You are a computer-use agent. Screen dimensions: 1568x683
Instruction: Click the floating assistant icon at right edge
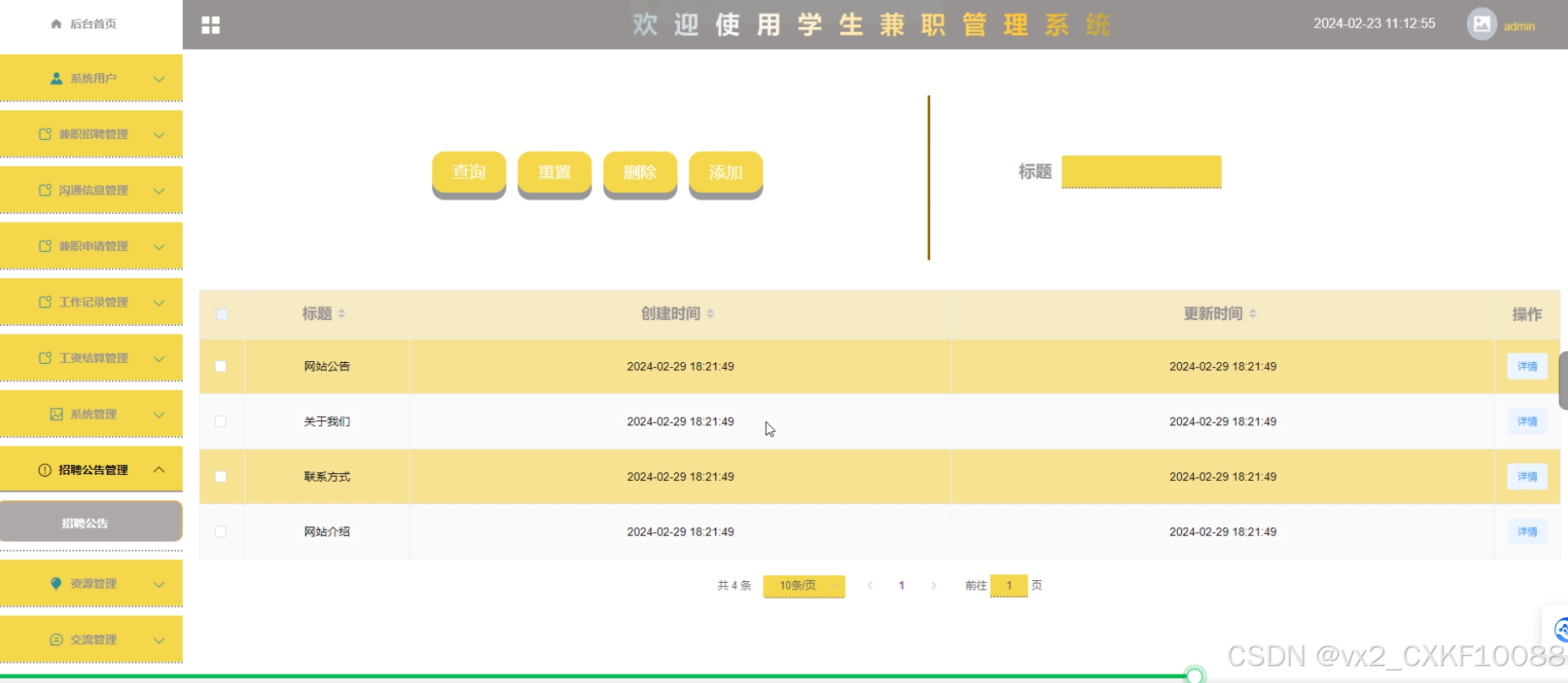(x=1560, y=629)
